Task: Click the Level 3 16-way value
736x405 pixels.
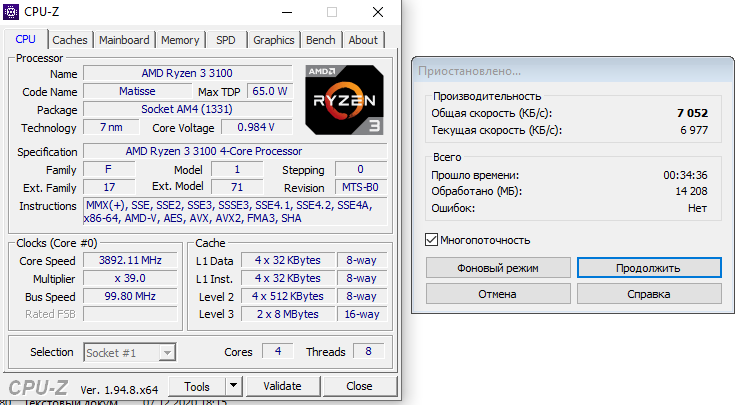Action: (x=362, y=314)
